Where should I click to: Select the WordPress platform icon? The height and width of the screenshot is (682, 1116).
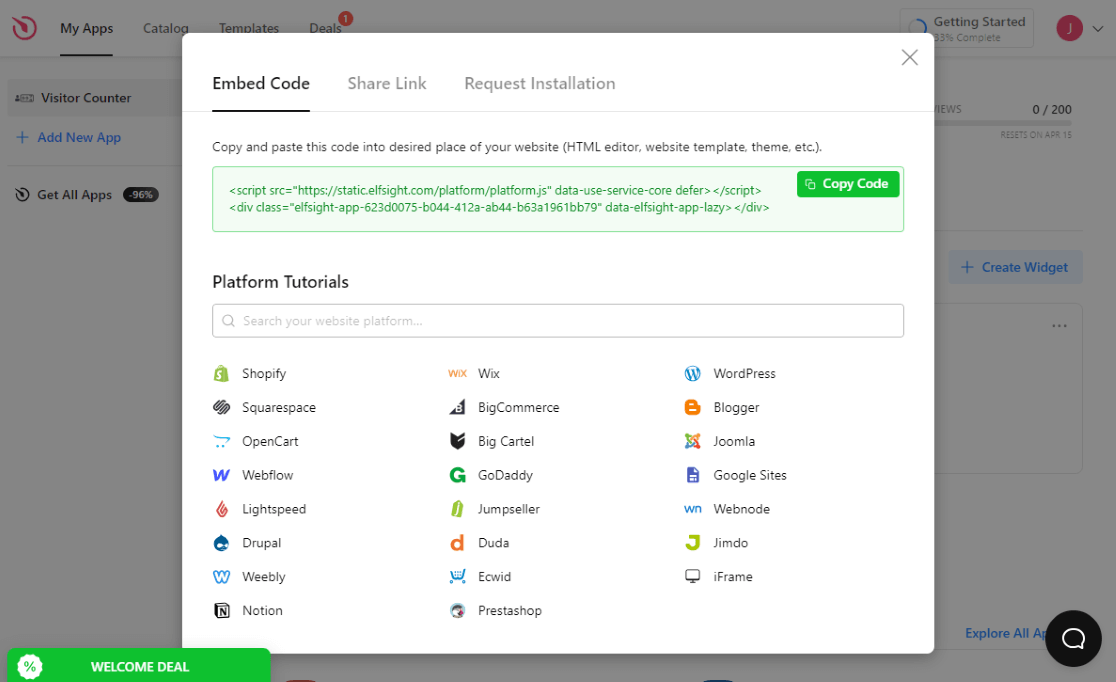pos(692,373)
